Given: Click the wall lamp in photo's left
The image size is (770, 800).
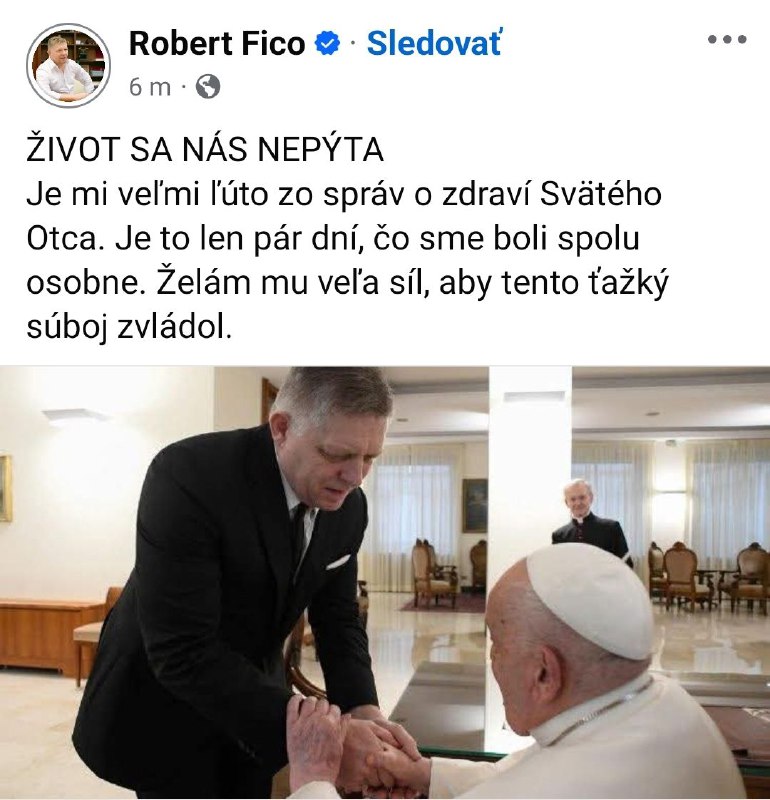Looking at the screenshot, I should (76, 415).
